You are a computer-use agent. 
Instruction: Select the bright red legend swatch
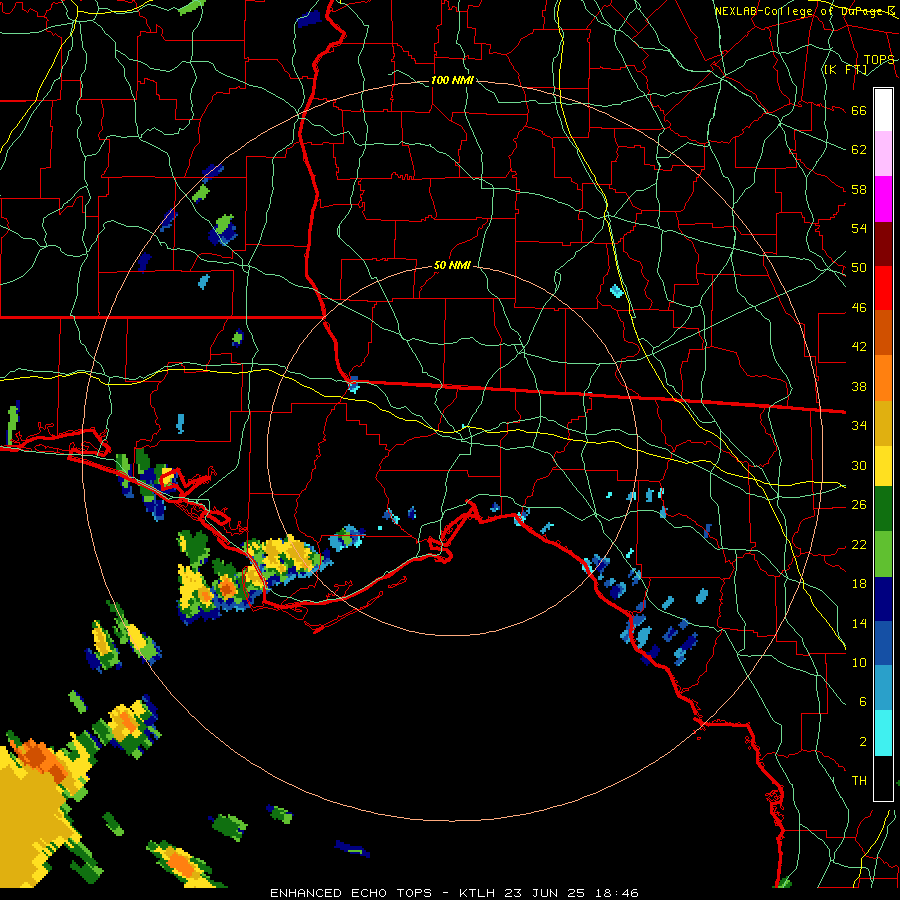click(883, 288)
